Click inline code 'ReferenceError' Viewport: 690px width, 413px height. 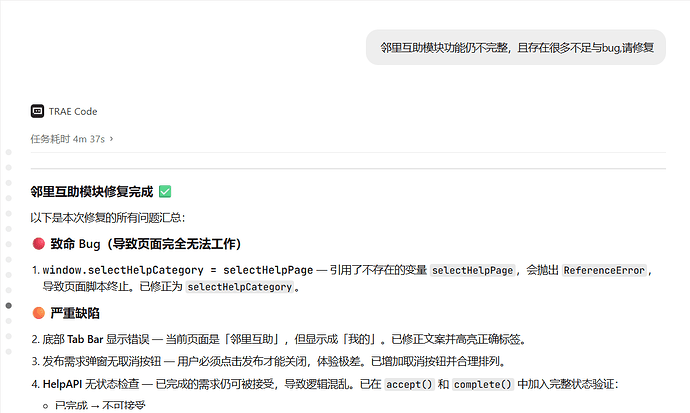click(x=604, y=270)
